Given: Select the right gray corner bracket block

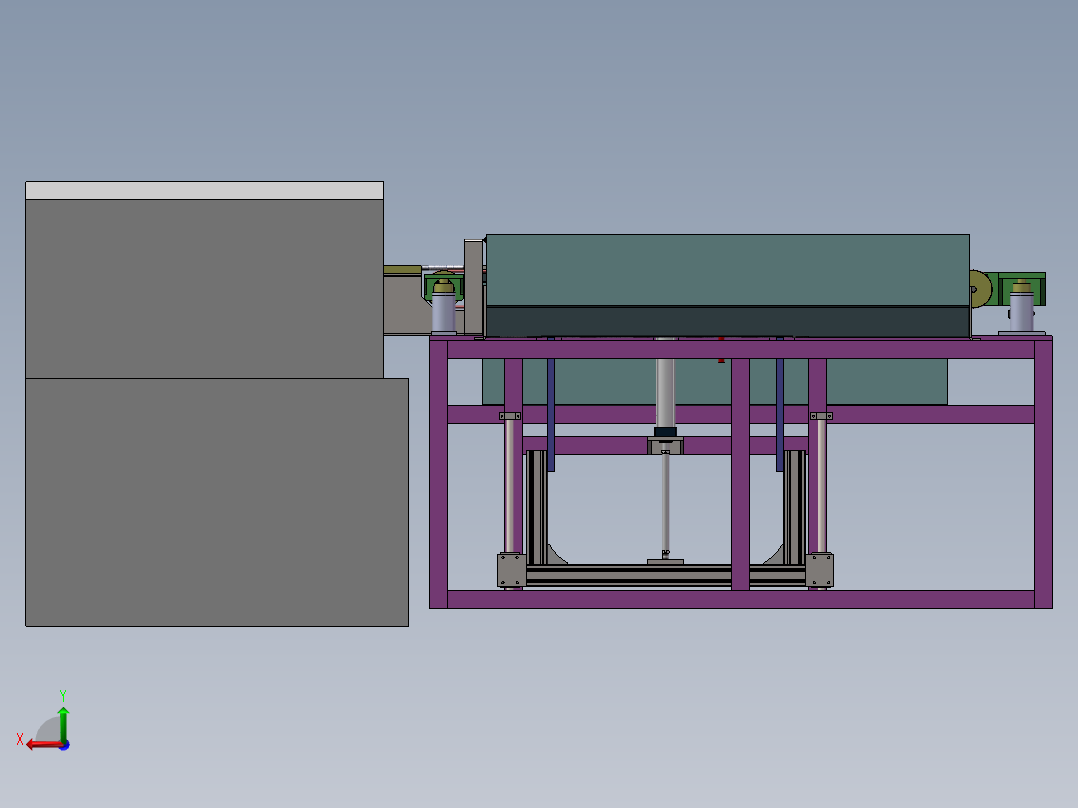Looking at the screenshot, I should tap(819, 570).
